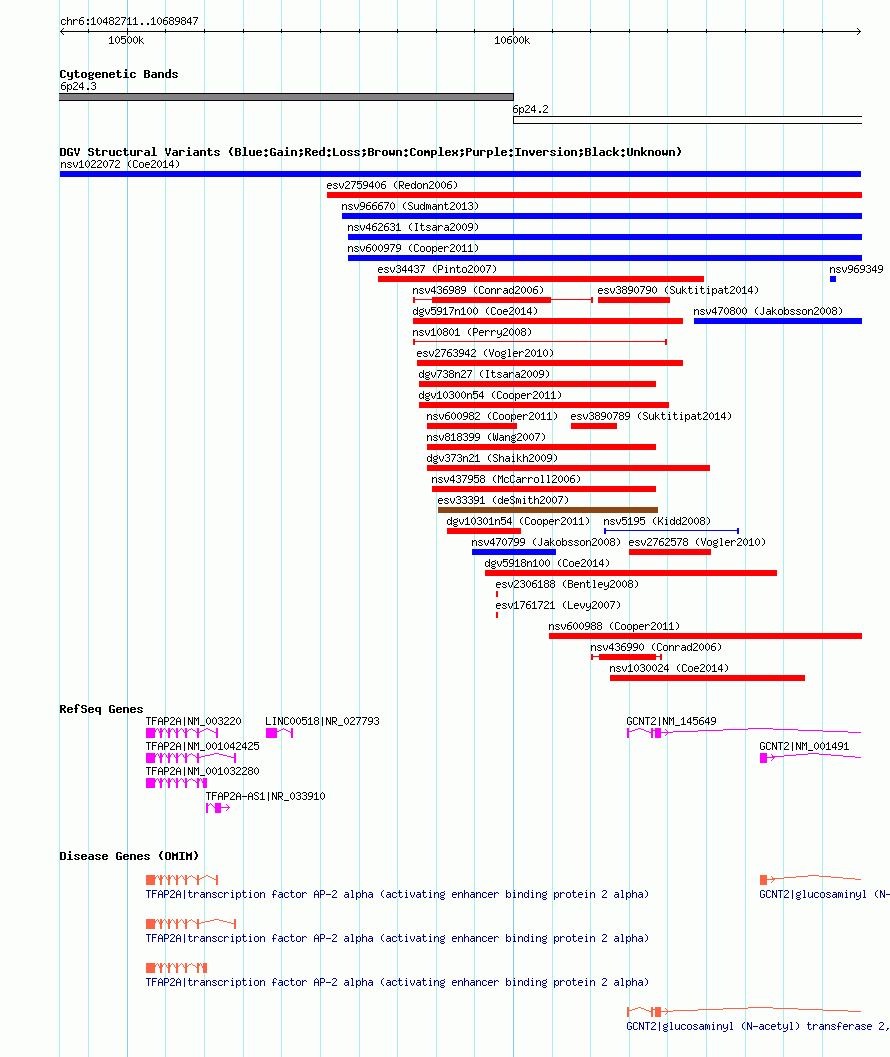Image resolution: width=890 pixels, height=1057 pixels.
Task: Select nsv10801 (Perry2008) variant
Action: click(x=539, y=342)
